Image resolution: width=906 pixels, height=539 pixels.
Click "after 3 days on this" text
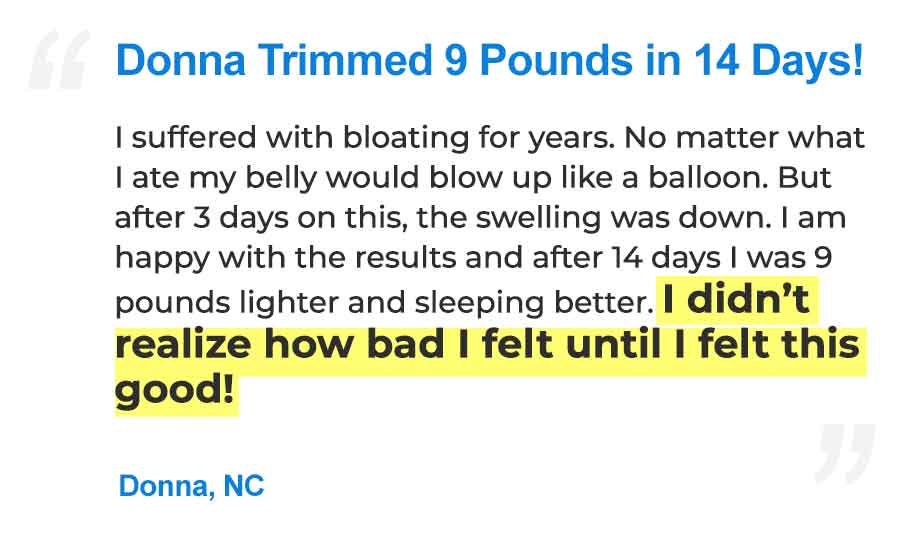261,218
